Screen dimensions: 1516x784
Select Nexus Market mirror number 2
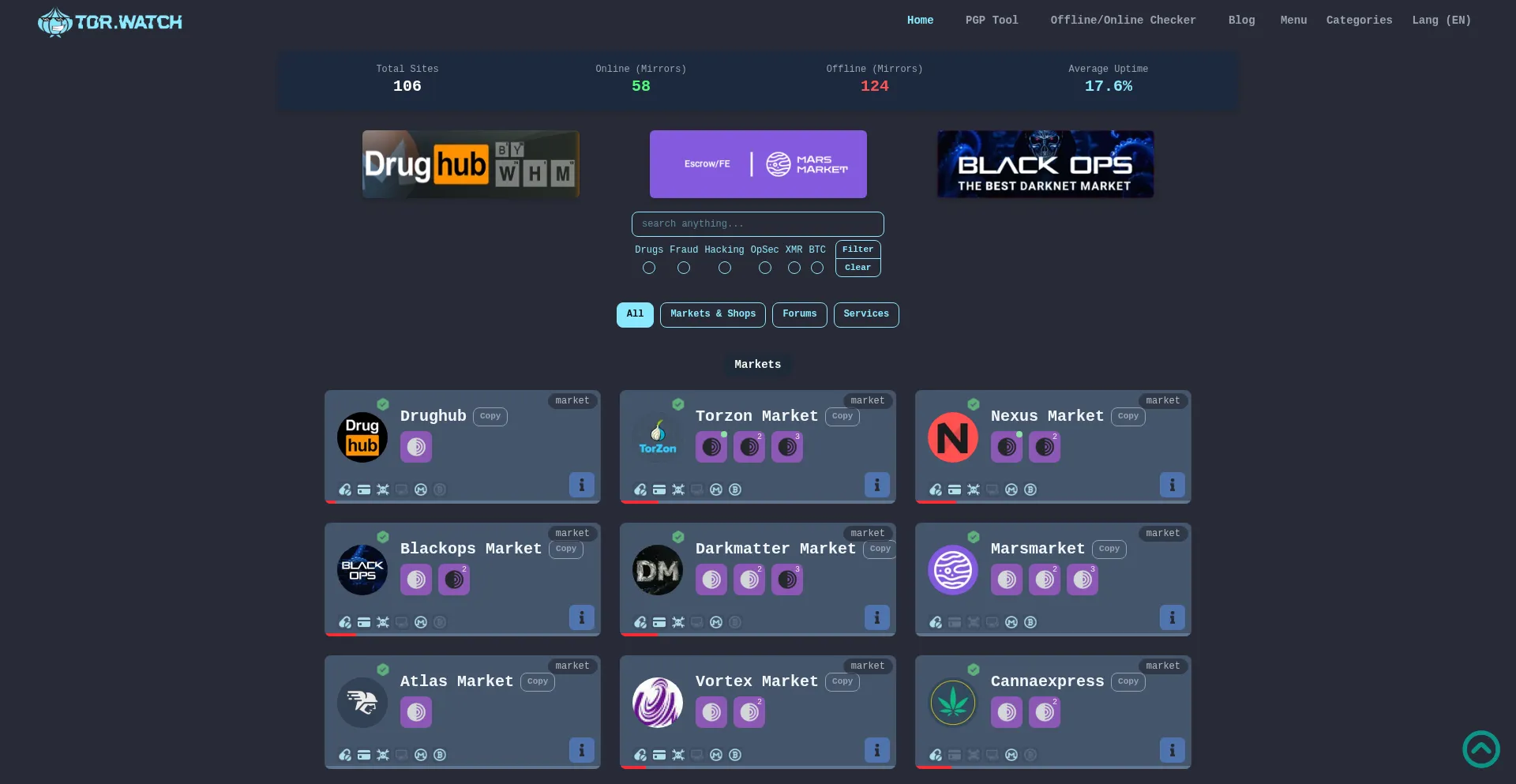[x=1045, y=447]
